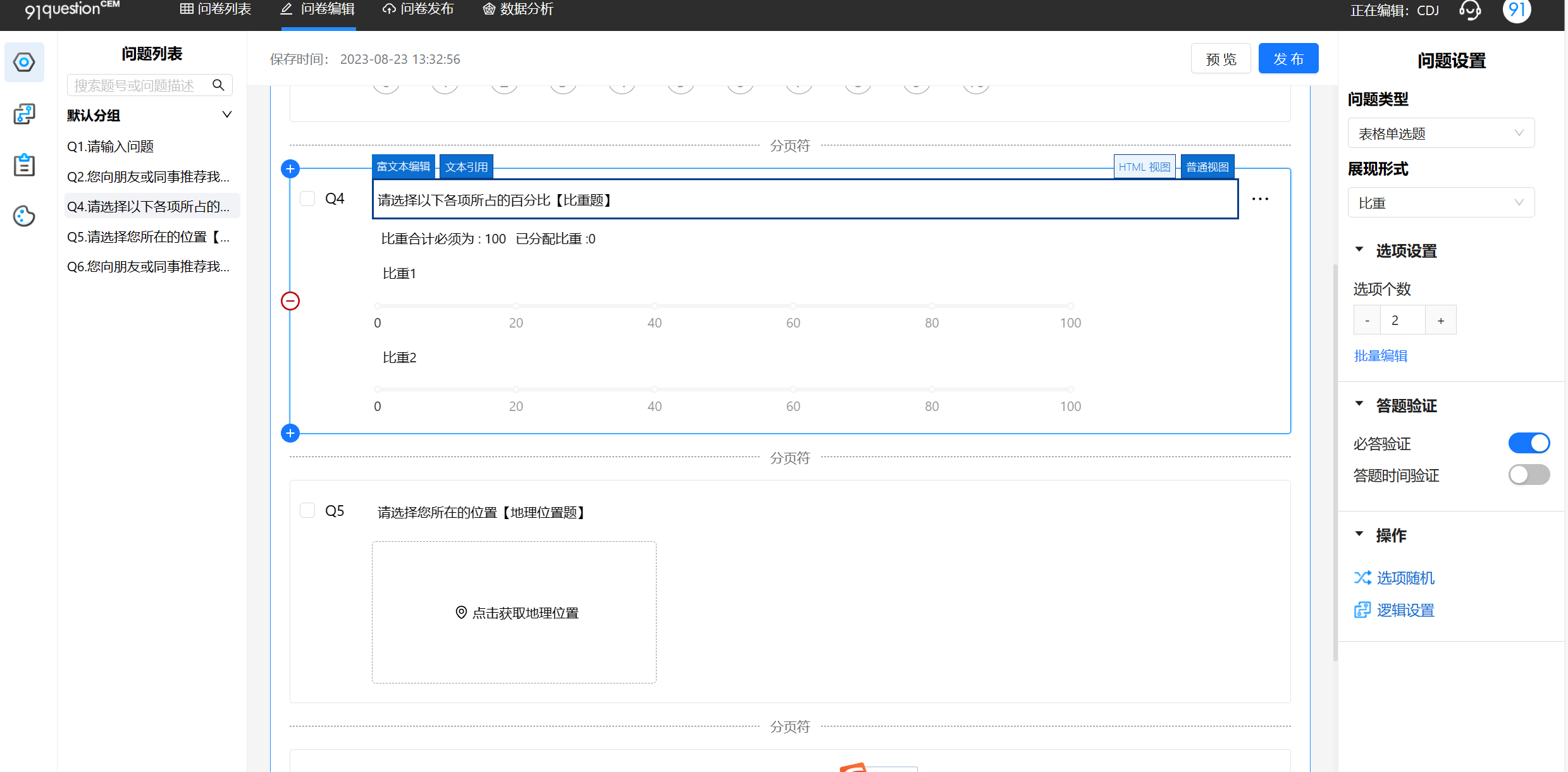Disable the 必答验证 toggle
This screenshot has height=772, width=1568.
1529,443
